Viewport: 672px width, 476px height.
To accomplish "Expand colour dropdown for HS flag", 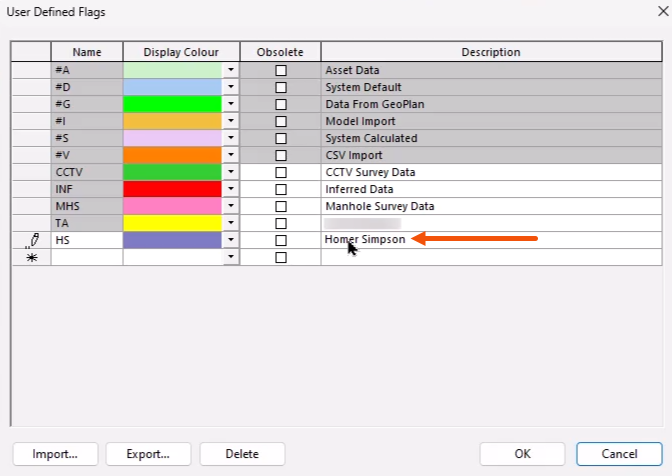I will click(231, 240).
